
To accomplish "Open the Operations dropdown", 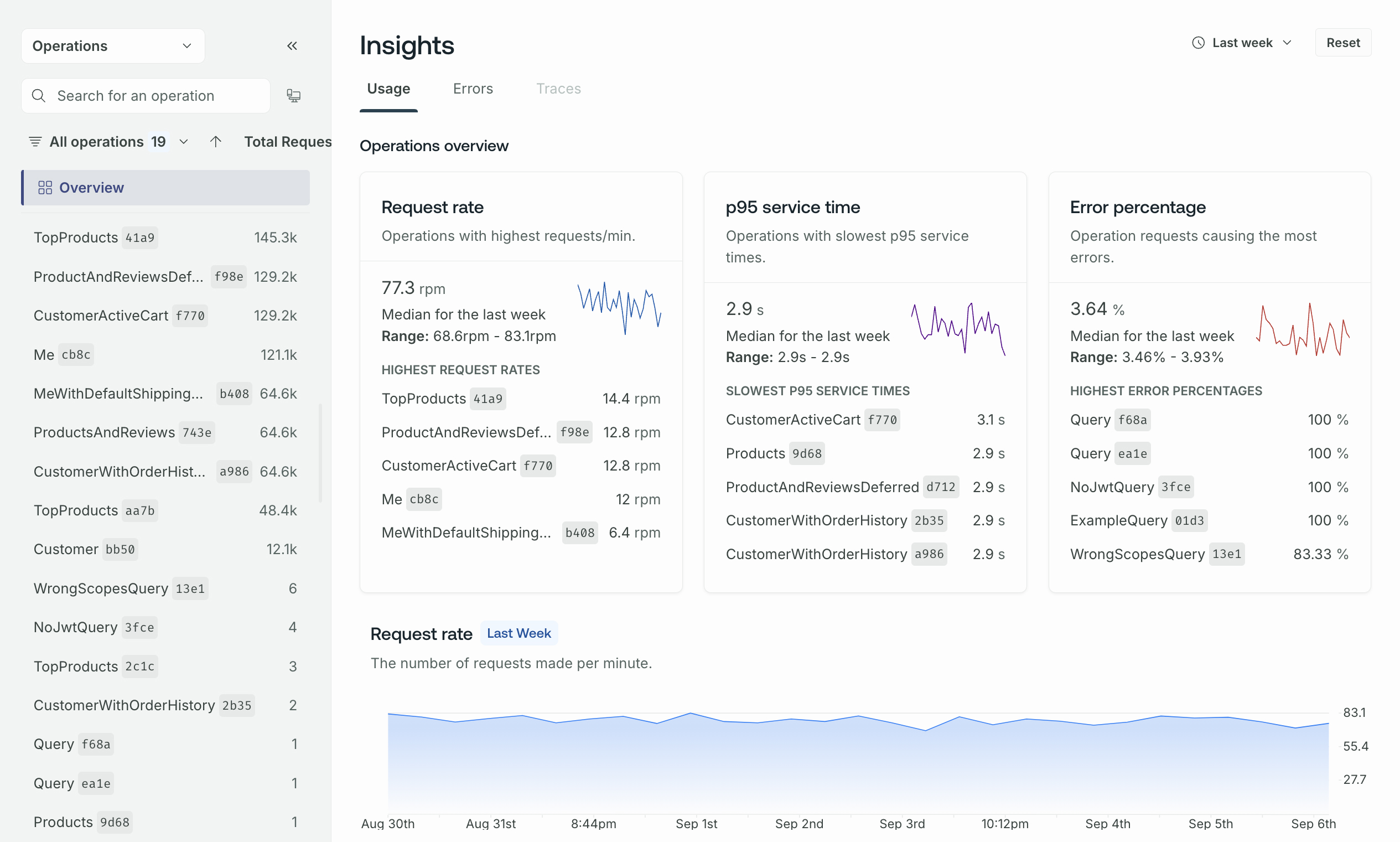I will click(x=113, y=46).
